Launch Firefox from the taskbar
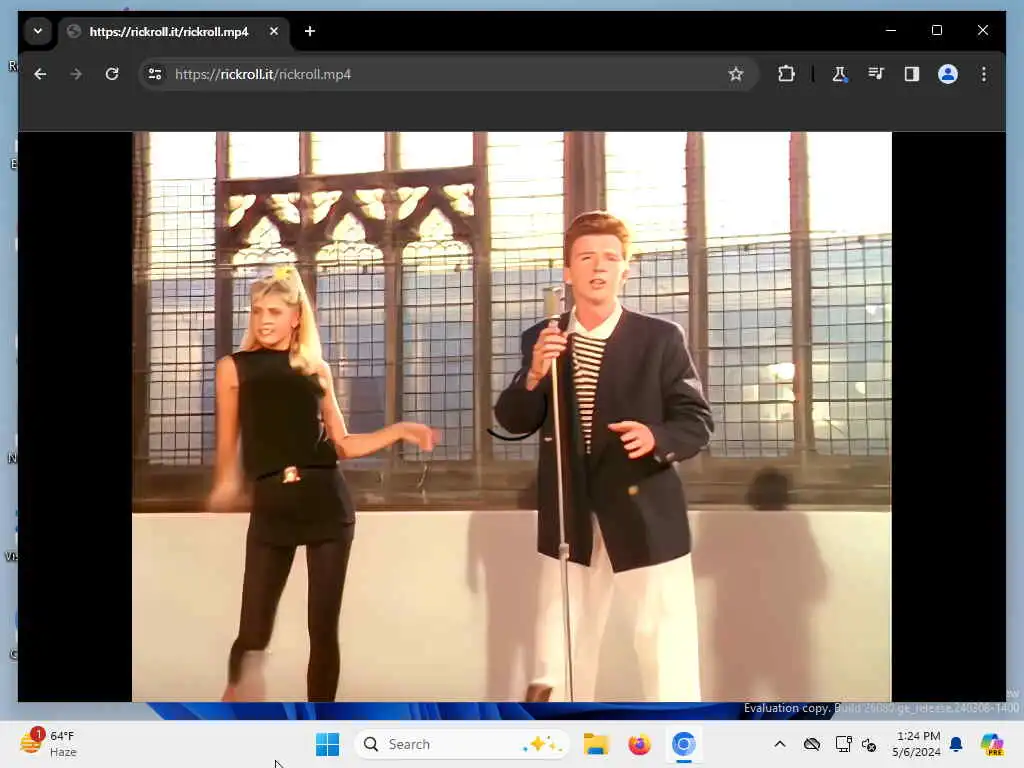 (x=639, y=744)
